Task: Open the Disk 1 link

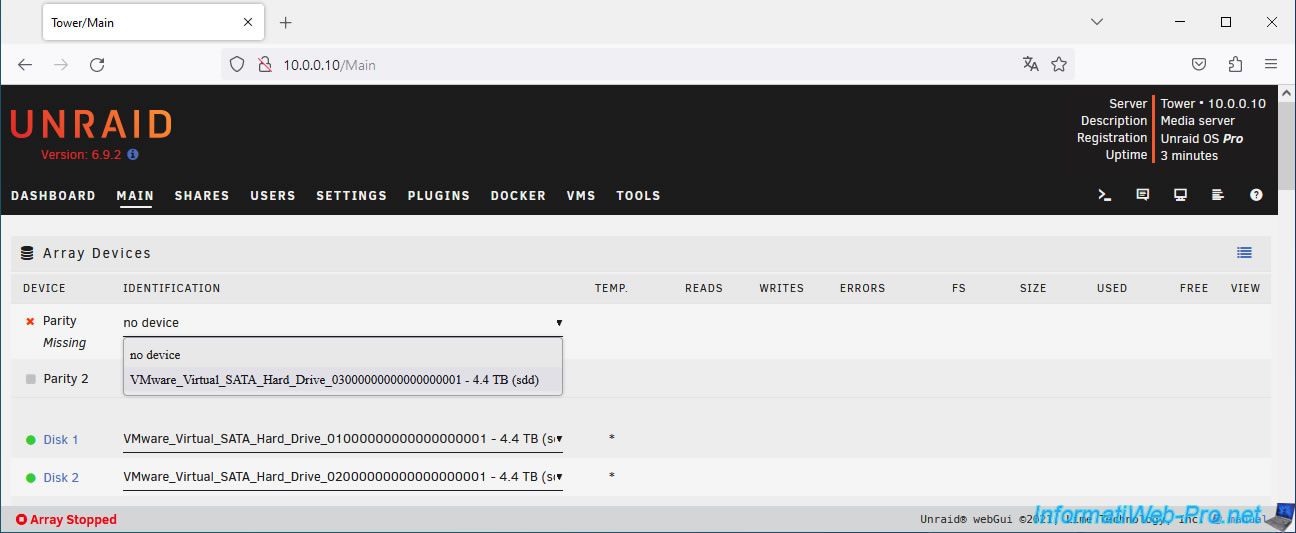Action: pyautogui.click(x=61, y=440)
